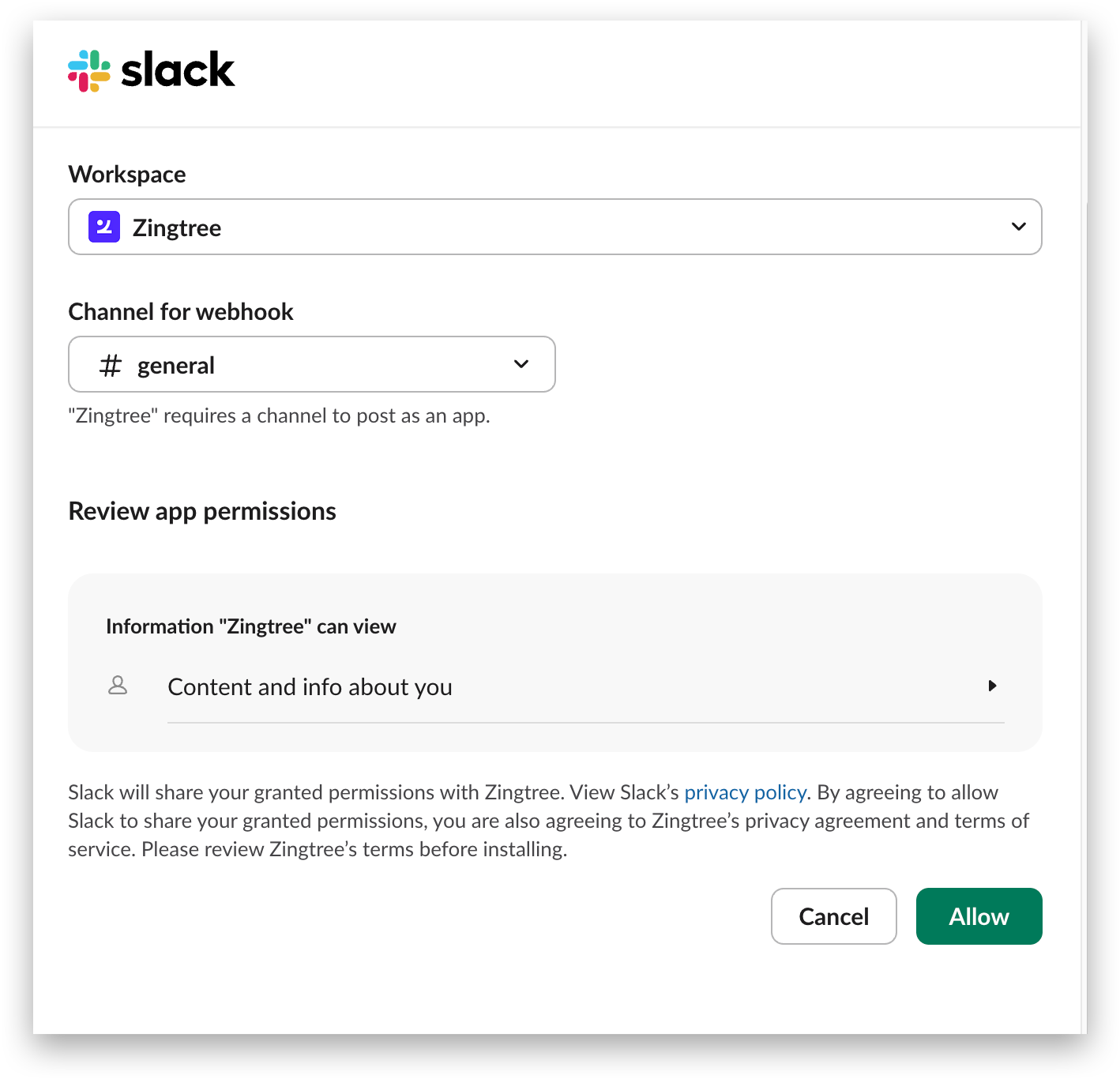The image size is (1120, 1079).
Task: Click the colorful Slack logo icon
Action: [x=89, y=71]
